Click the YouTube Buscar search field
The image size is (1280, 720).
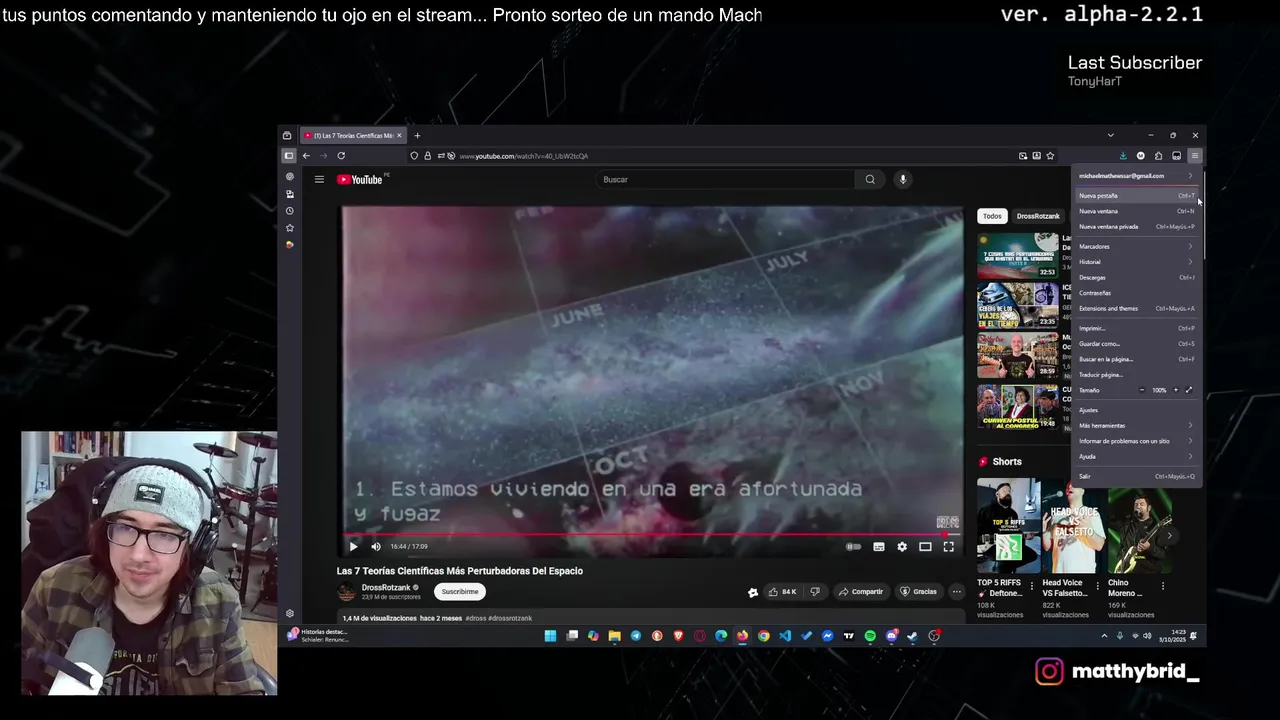coord(725,180)
